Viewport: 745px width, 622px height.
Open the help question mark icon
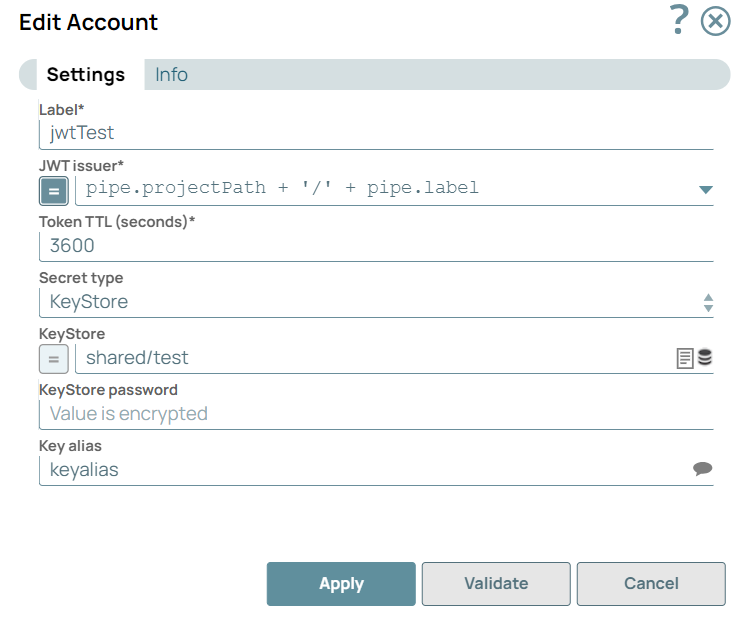tap(680, 20)
